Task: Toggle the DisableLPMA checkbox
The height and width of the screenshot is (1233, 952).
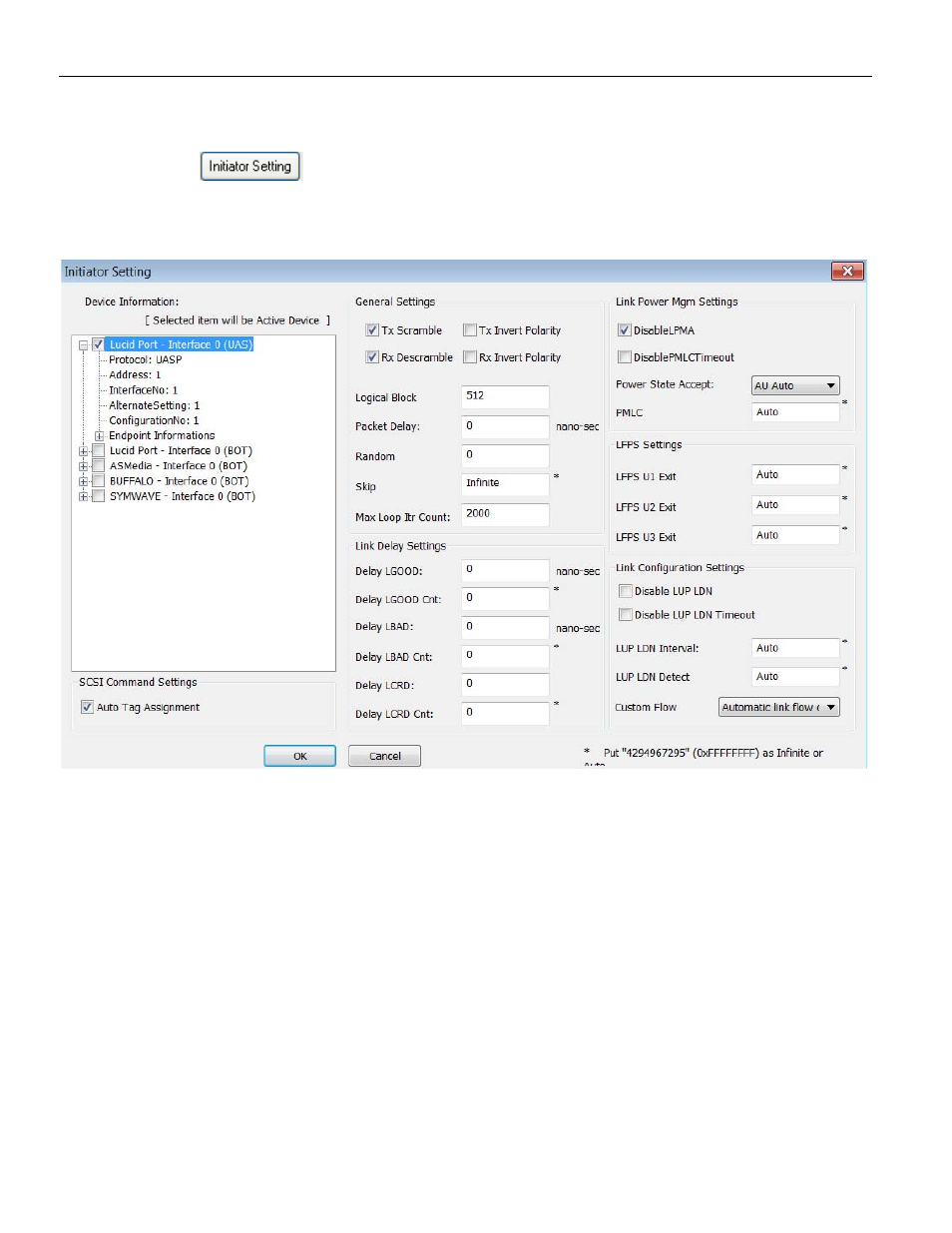Action: 624,330
